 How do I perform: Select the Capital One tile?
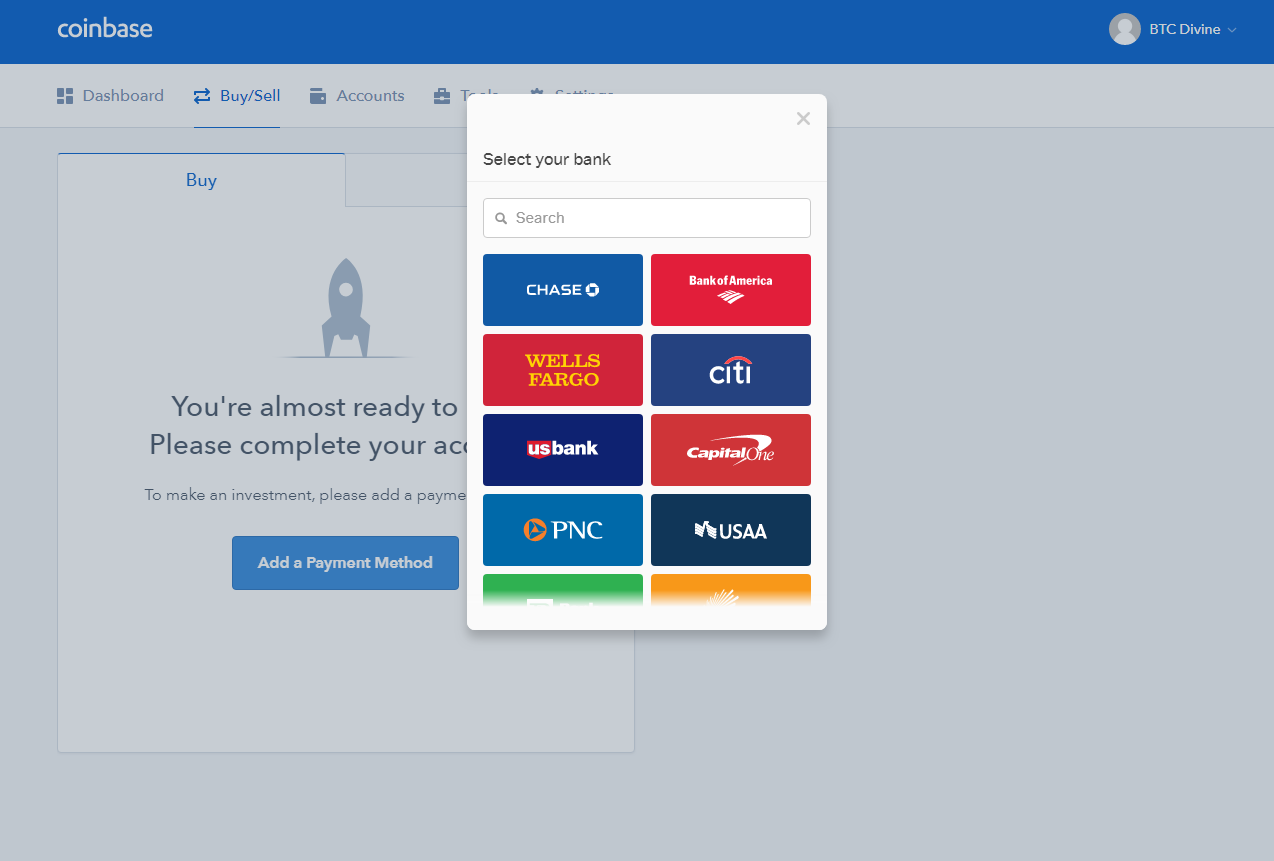[731, 450]
